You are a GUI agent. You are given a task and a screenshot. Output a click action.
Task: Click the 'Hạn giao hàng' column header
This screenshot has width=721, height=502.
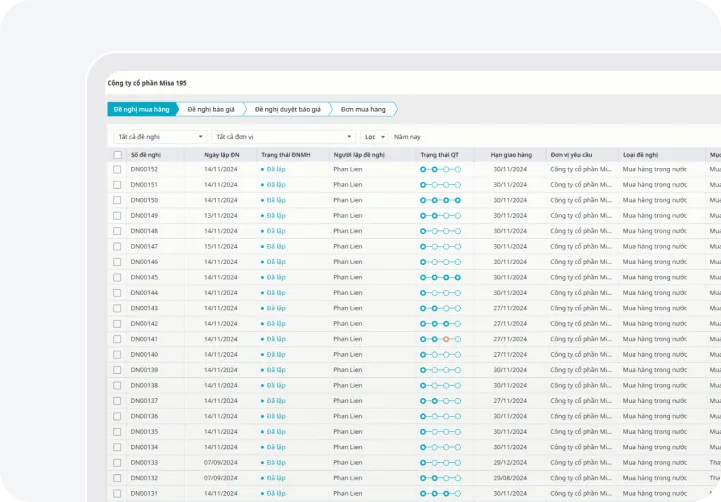click(x=510, y=155)
